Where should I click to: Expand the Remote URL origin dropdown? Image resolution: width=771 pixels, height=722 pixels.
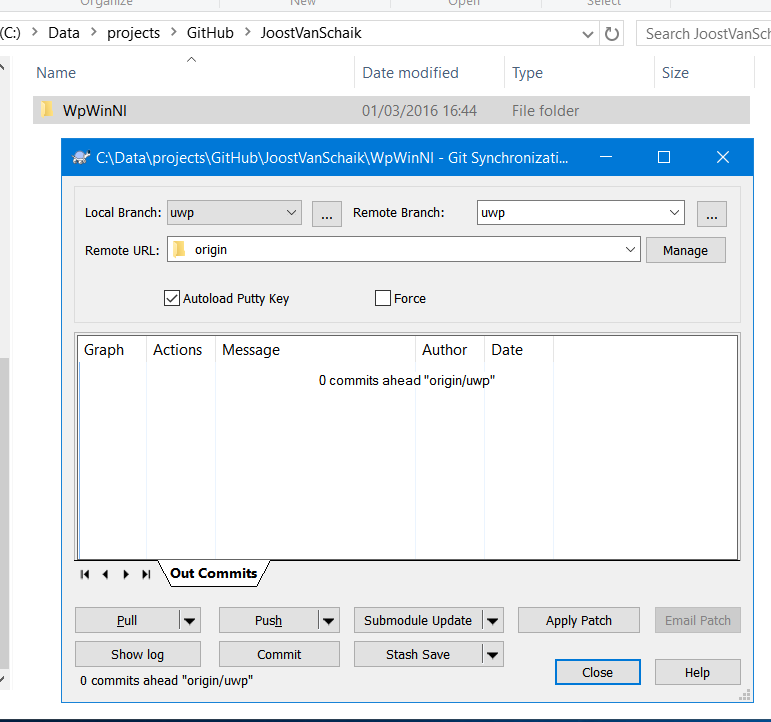click(630, 249)
